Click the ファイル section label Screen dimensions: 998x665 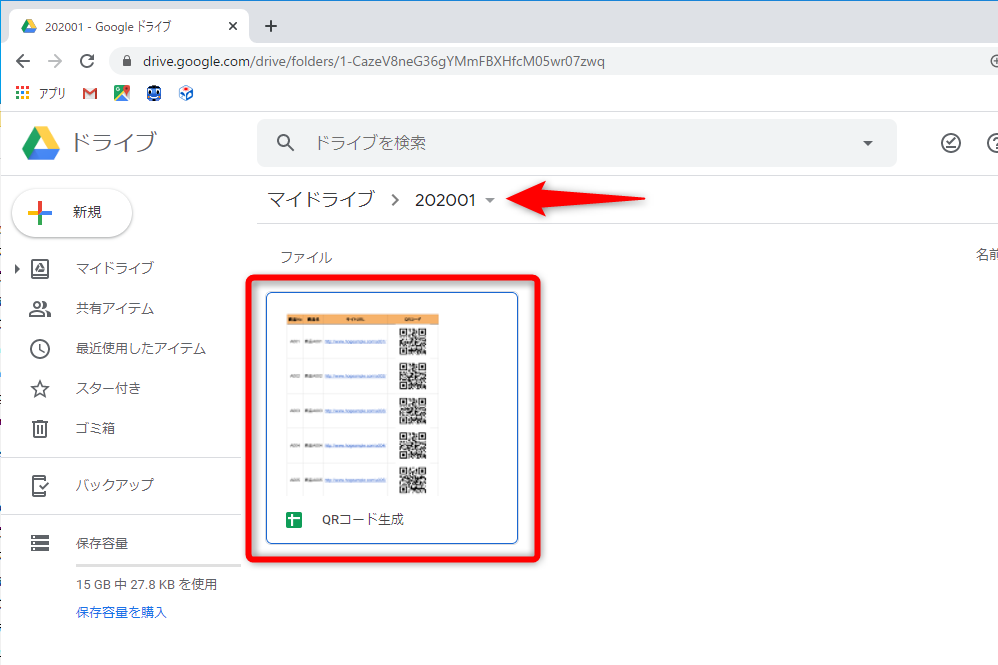coord(306,257)
